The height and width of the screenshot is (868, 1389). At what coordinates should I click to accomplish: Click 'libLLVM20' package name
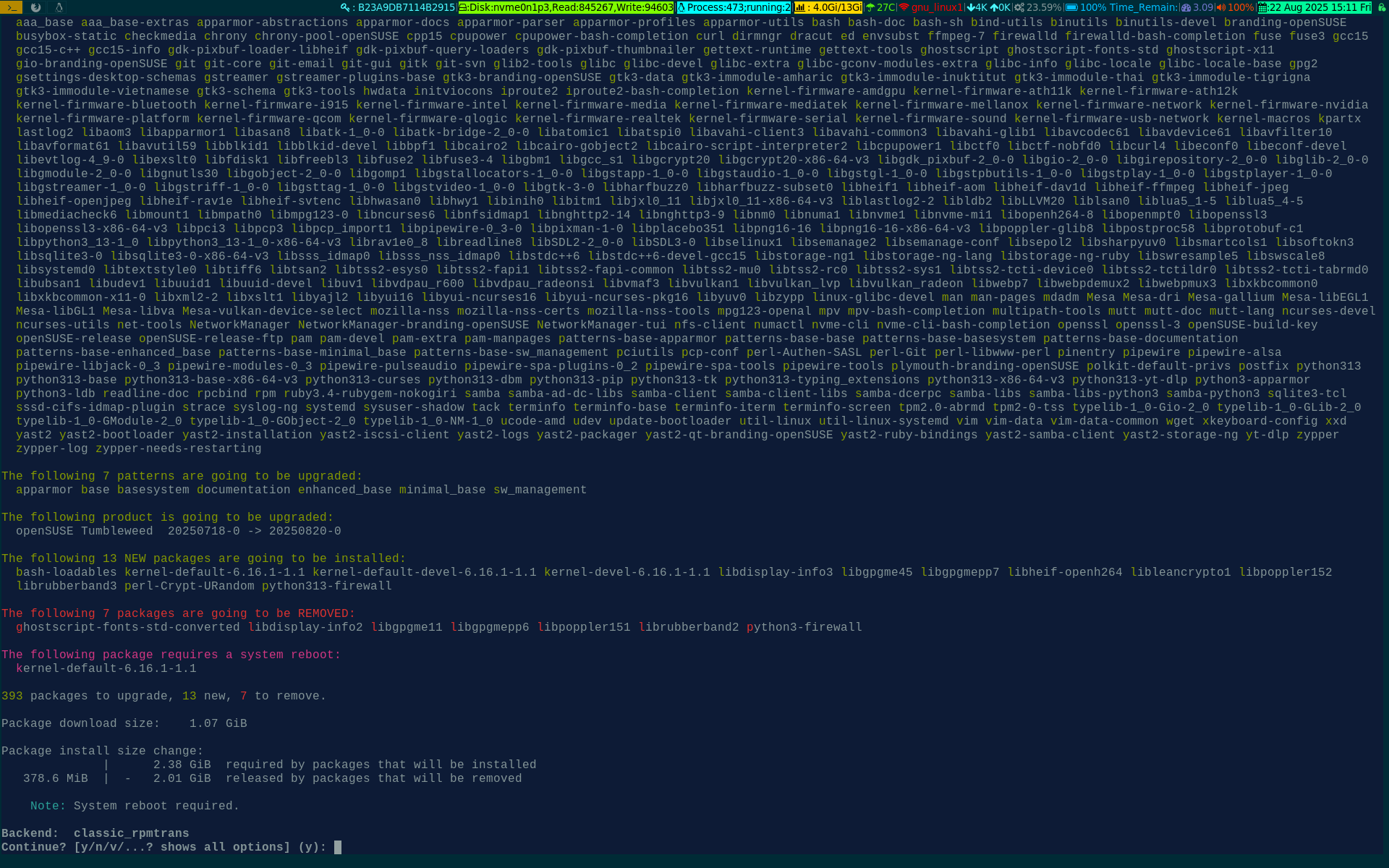pos(1032,201)
